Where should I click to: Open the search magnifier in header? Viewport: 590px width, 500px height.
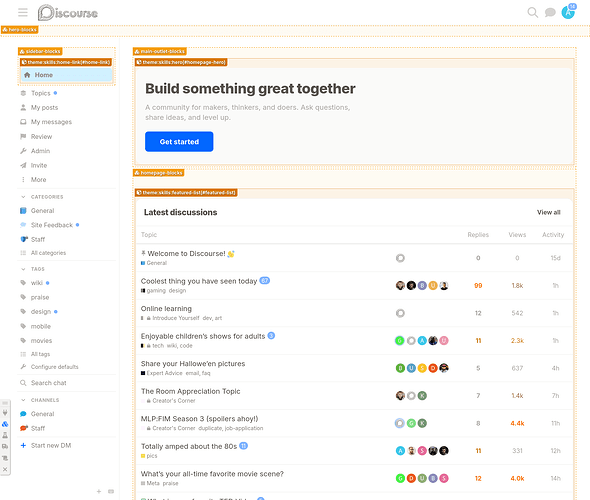pos(532,12)
